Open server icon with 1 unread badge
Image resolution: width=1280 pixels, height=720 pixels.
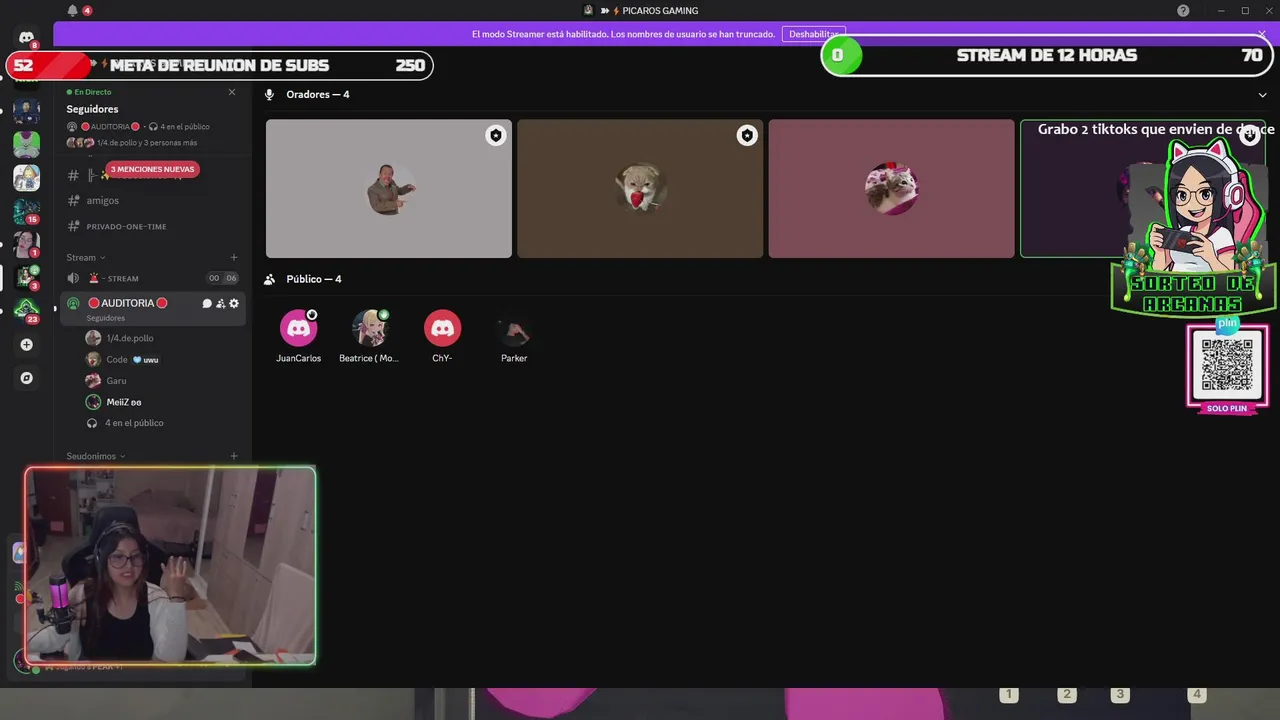point(27,244)
